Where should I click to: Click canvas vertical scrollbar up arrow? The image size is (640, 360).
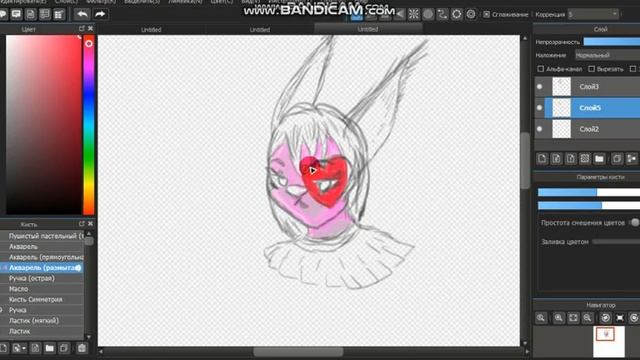point(525,38)
